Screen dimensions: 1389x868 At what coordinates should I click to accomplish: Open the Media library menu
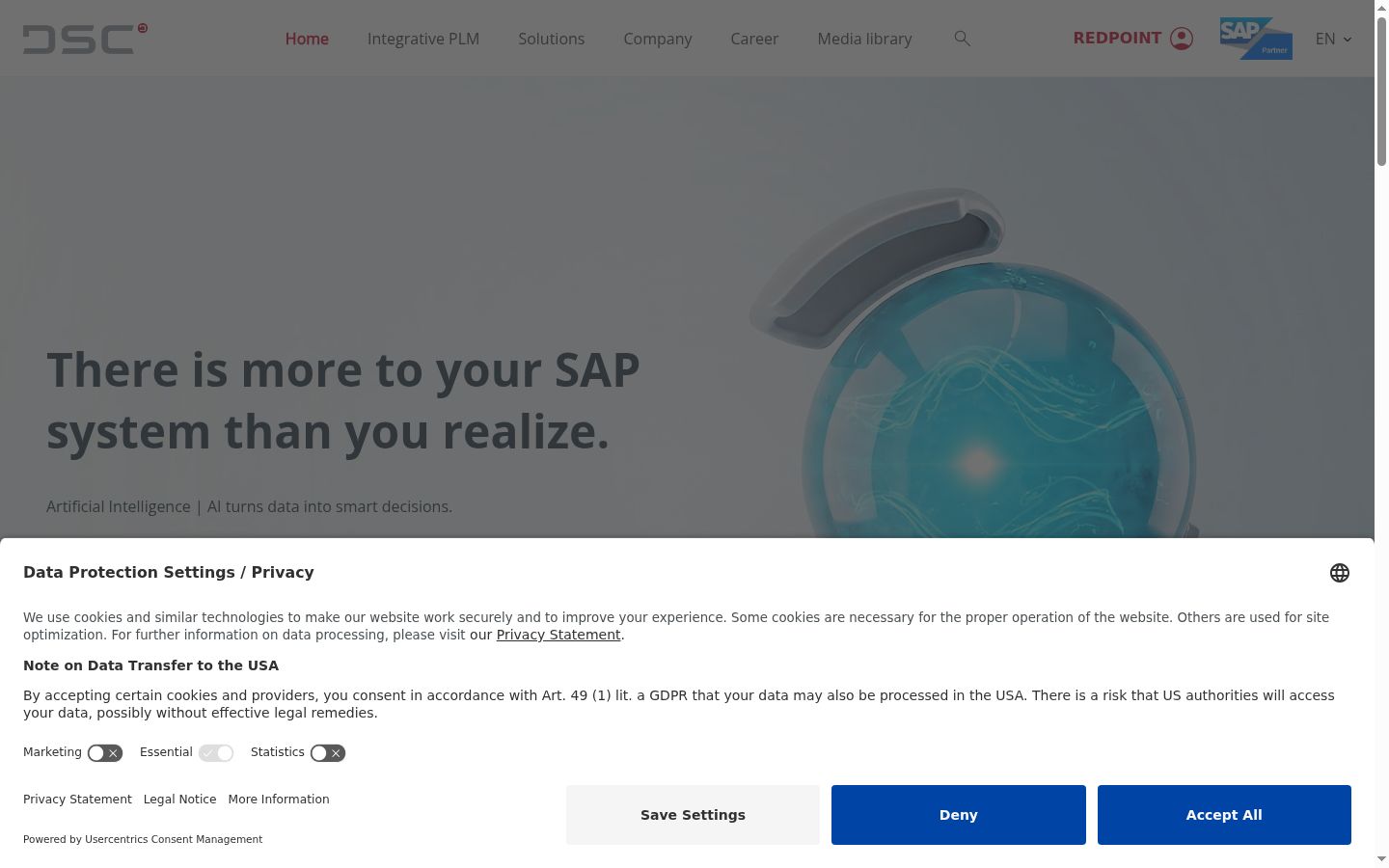click(865, 39)
